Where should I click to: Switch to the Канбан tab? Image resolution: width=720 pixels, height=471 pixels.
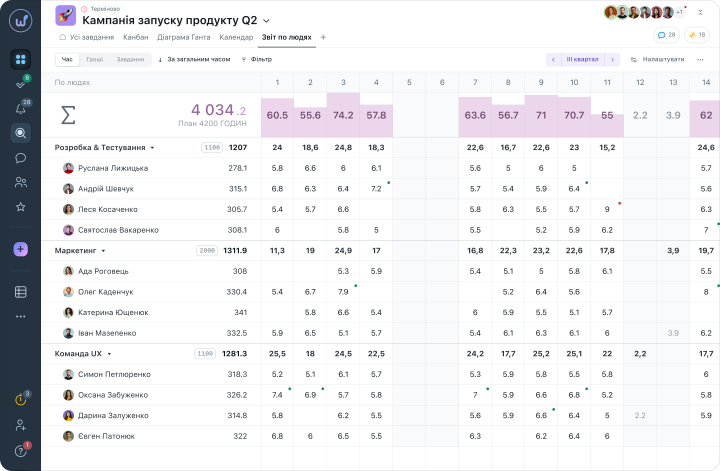click(135, 37)
